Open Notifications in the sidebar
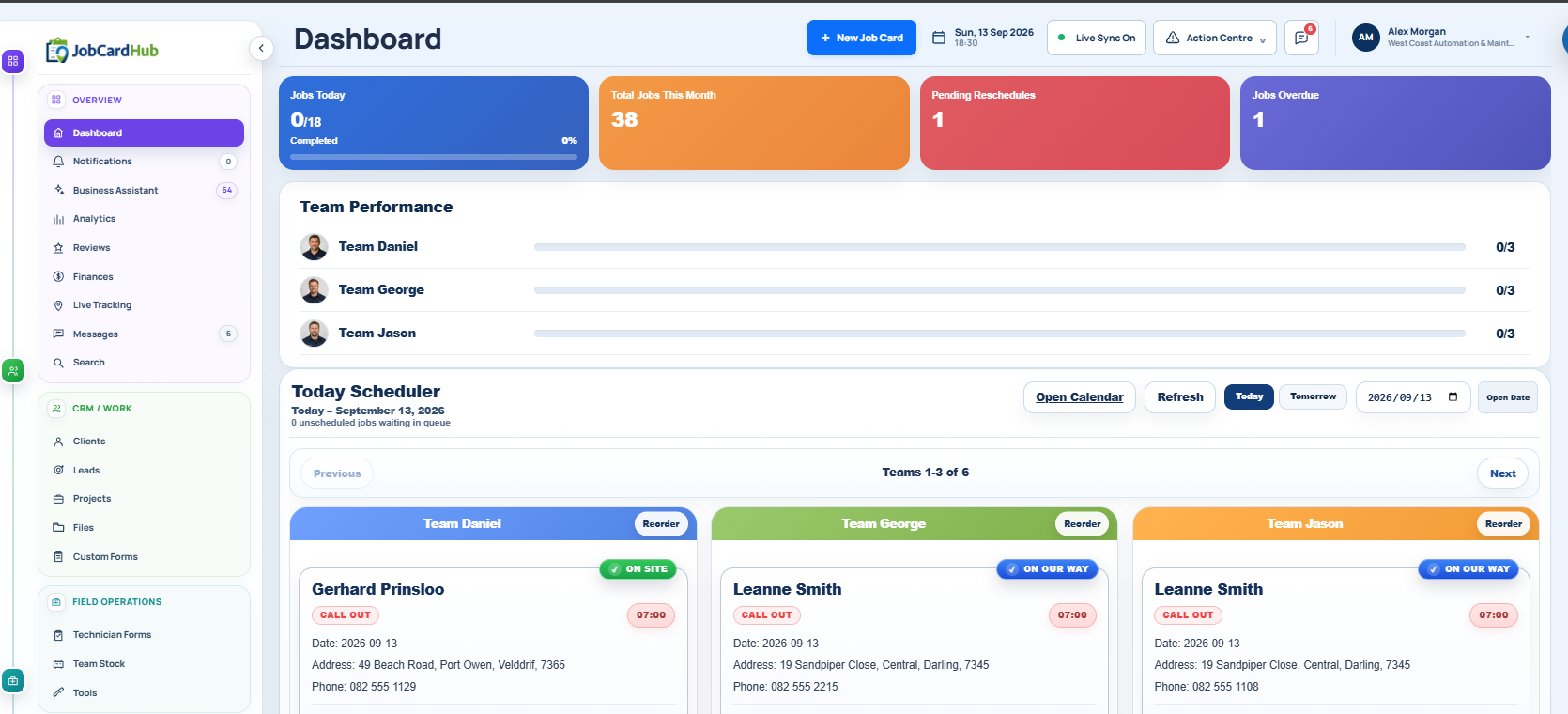The height and width of the screenshot is (714, 1568). click(144, 162)
